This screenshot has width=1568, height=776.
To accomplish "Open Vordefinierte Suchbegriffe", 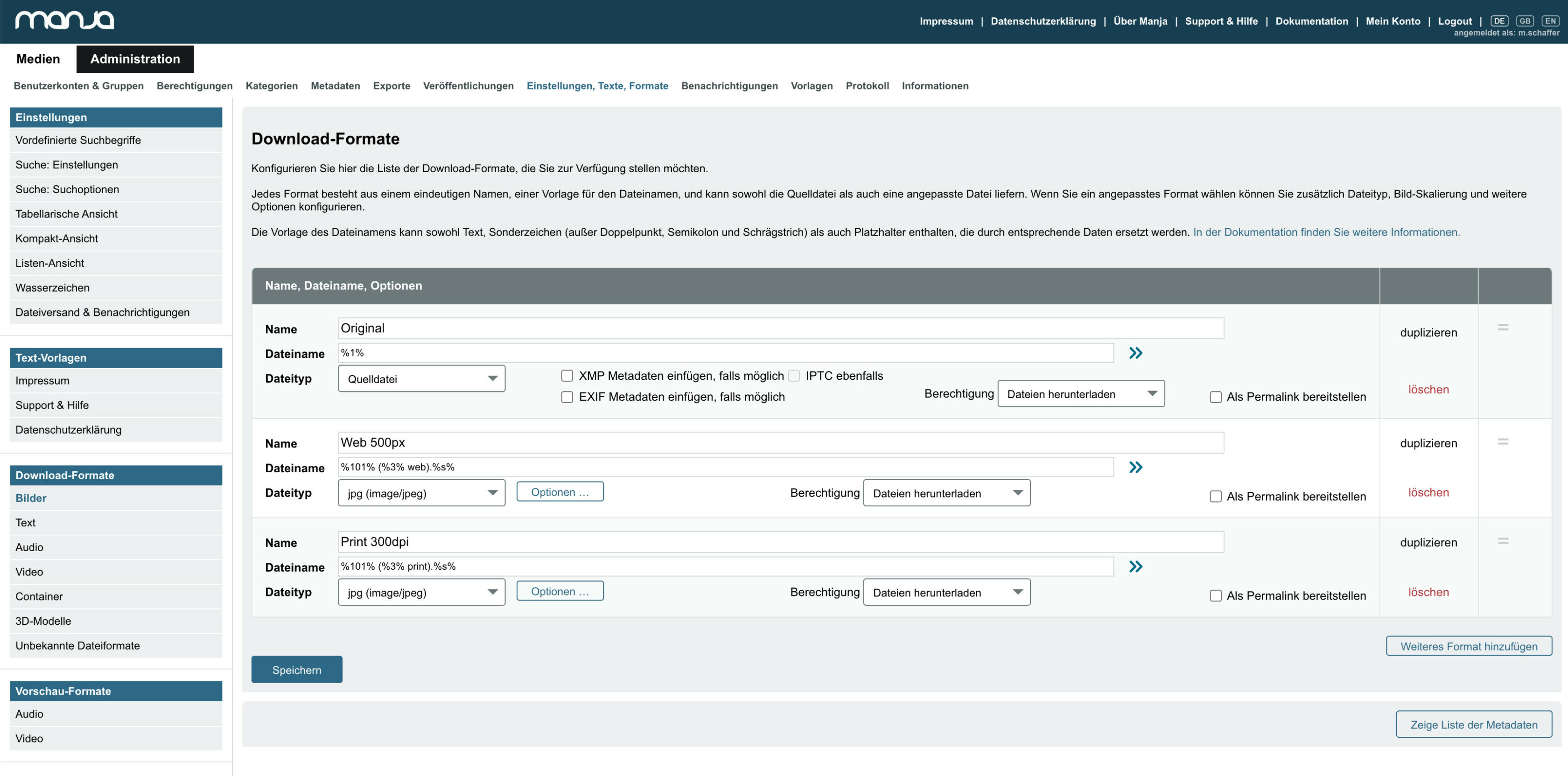I will point(116,140).
